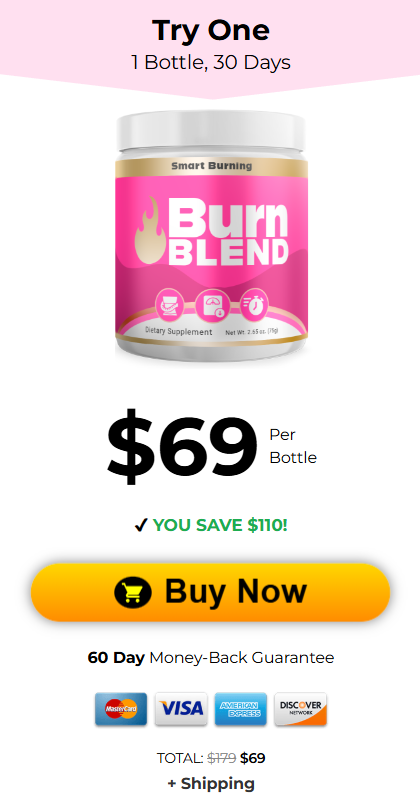Click the Buy Now button
The height and width of the screenshot is (795, 420).
point(210,592)
